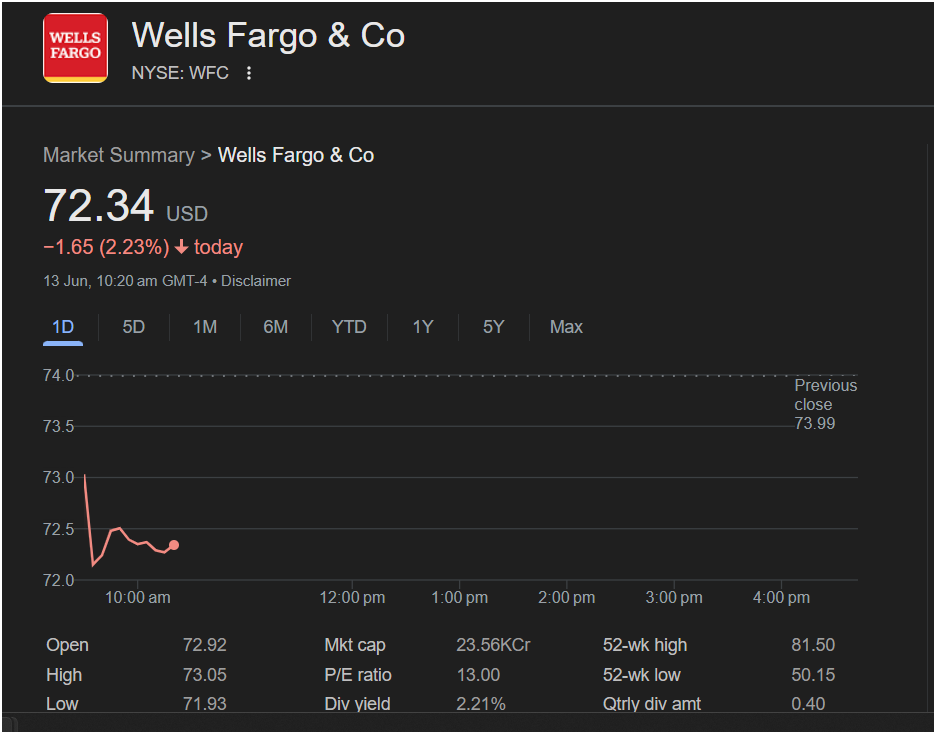Screen dimensions: 936x734
Task: Select the YTD range tab
Action: (349, 327)
